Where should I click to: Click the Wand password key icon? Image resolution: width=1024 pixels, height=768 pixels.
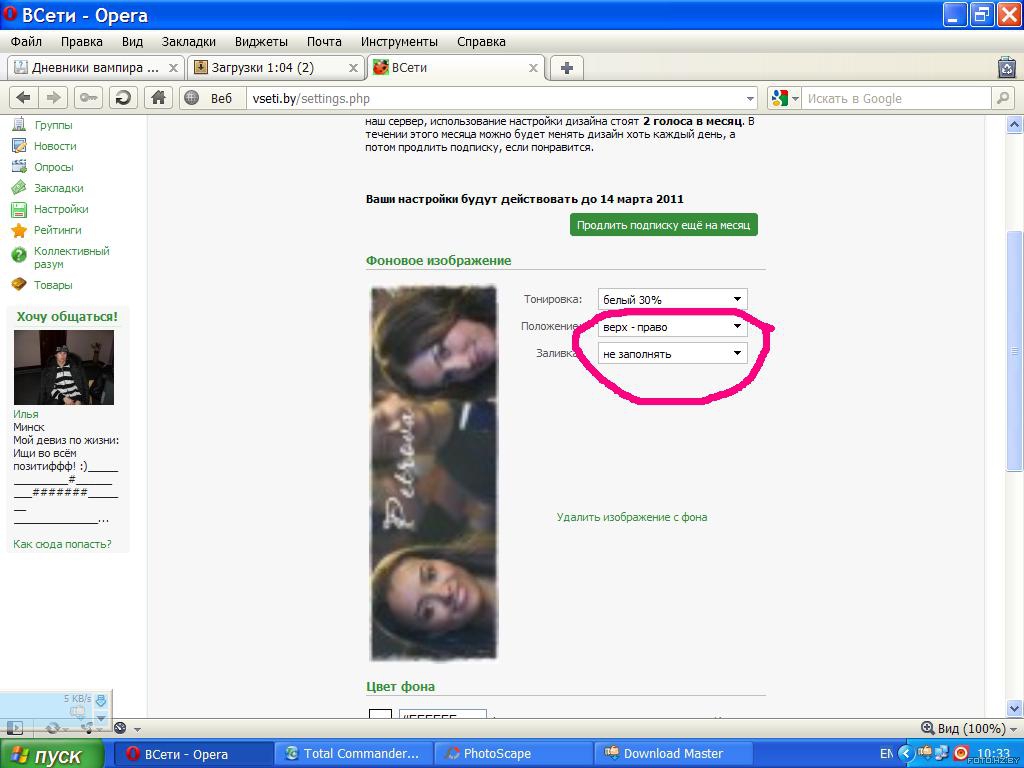point(89,98)
